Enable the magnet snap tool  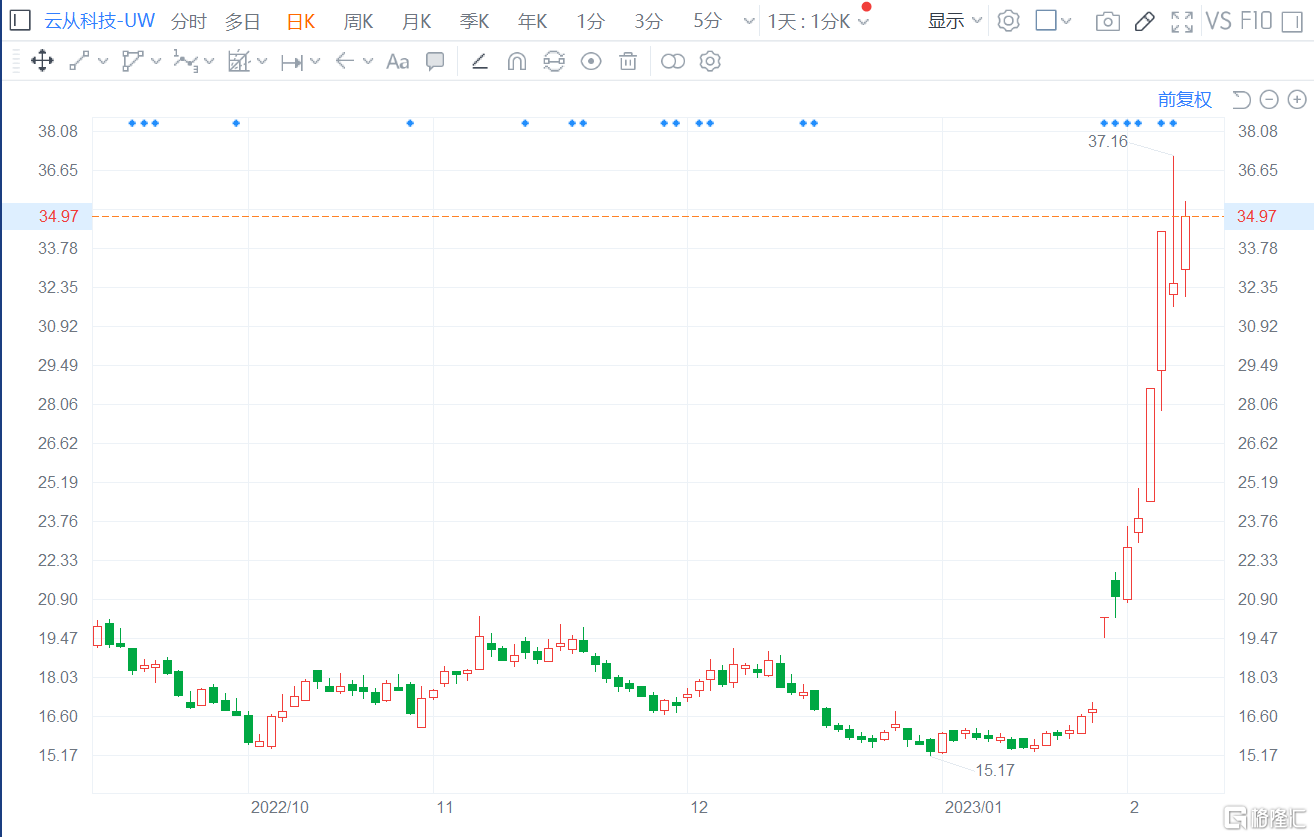coord(516,62)
